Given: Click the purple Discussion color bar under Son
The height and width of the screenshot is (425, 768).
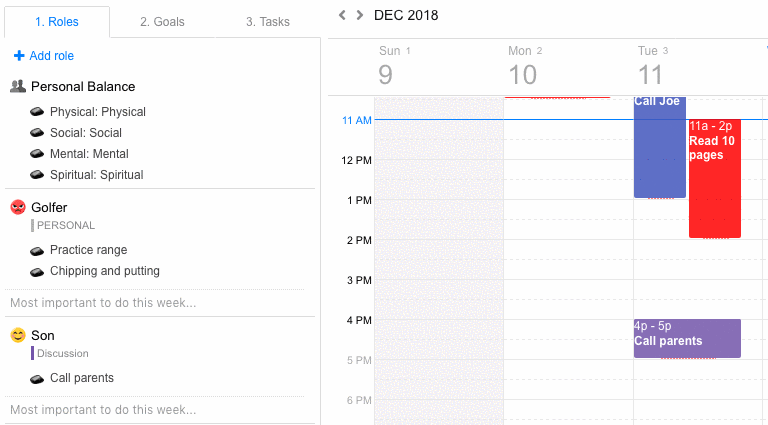Looking at the screenshot, I should [33, 353].
